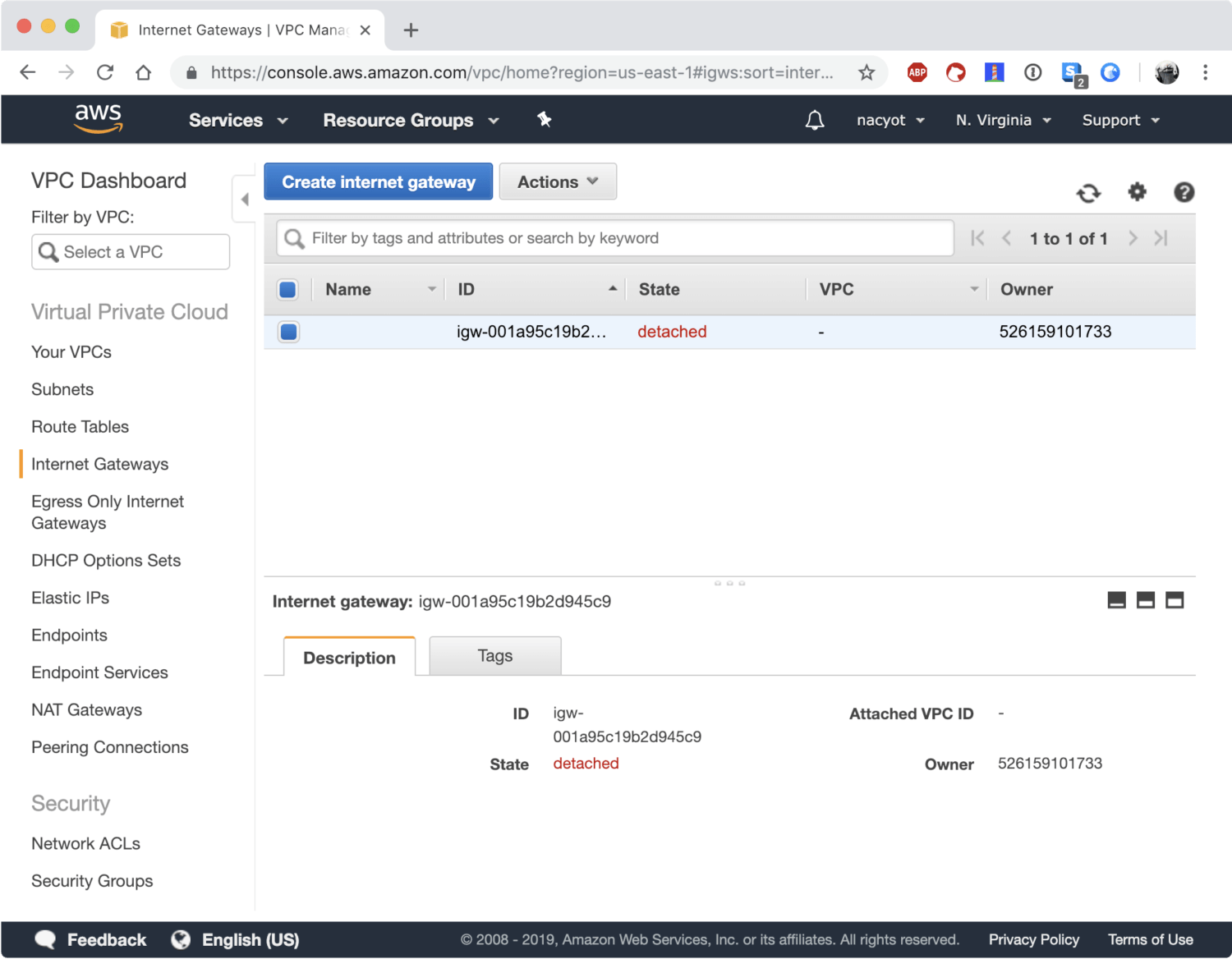The width and height of the screenshot is (1232, 959).
Task: Refresh the internet gateways list
Action: tap(1088, 193)
